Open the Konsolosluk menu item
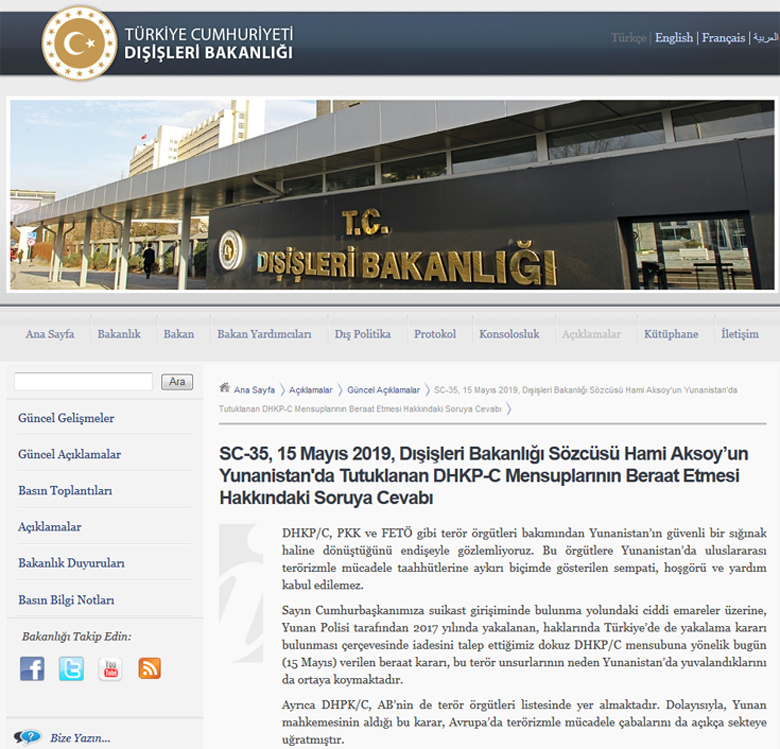This screenshot has height=749, width=780. click(509, 334)
